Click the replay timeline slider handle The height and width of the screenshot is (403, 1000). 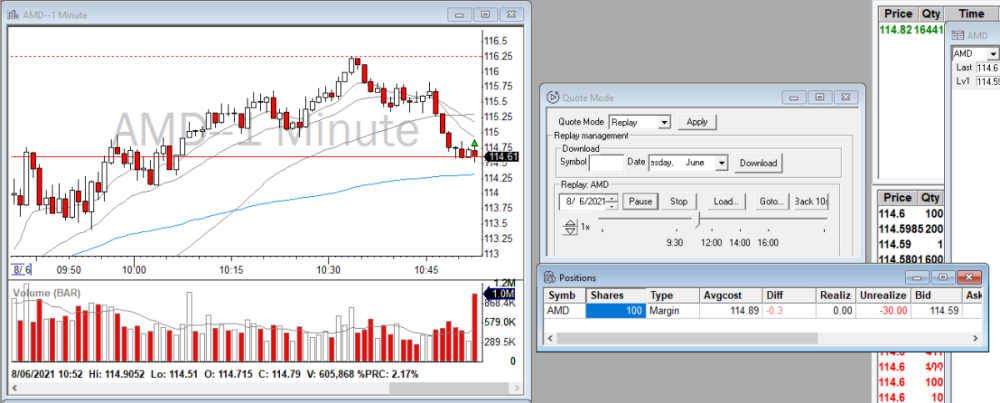pyautogui.click(x=698, y=221)
